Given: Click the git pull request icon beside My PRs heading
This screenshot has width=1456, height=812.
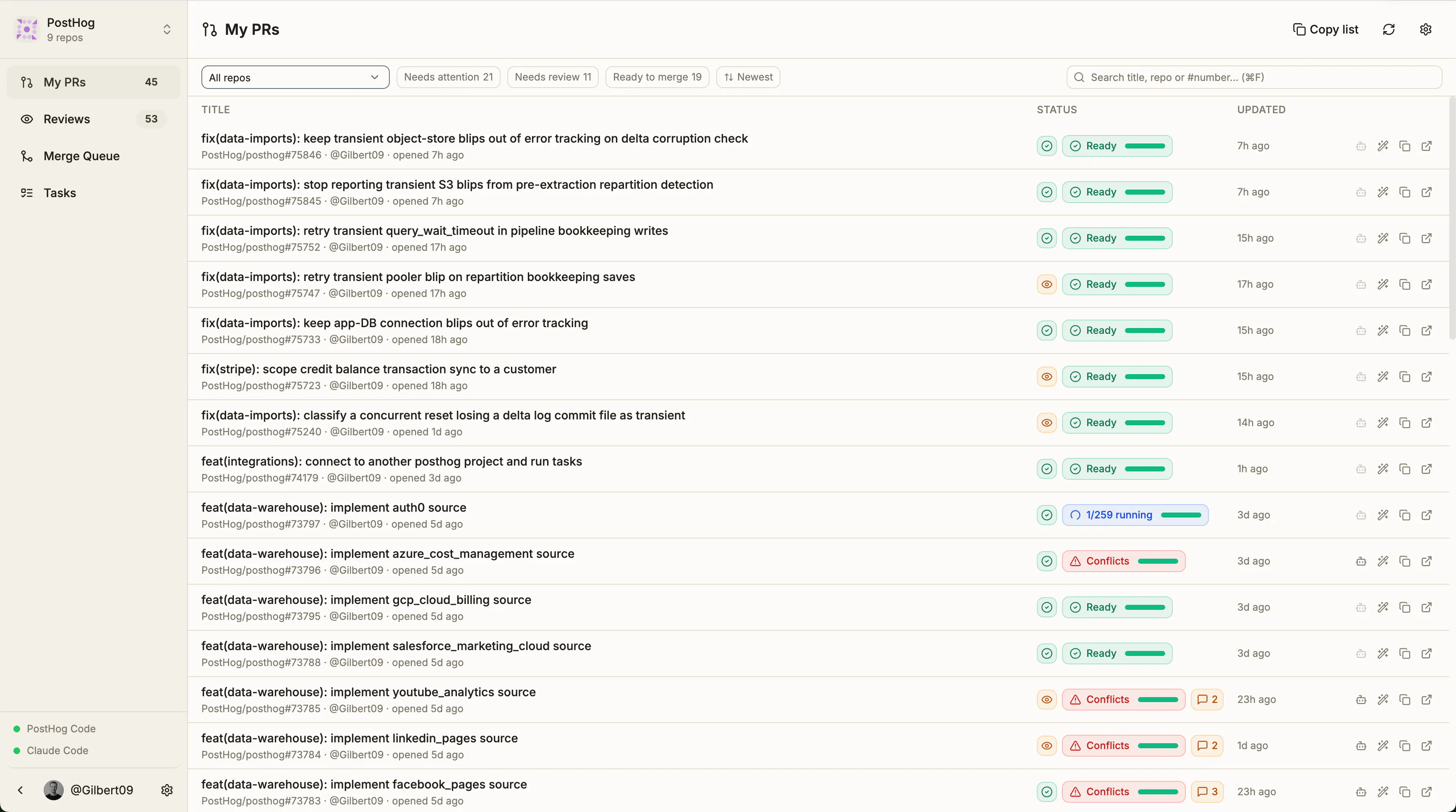Looking at the screenshot, I should coord(210,29).
